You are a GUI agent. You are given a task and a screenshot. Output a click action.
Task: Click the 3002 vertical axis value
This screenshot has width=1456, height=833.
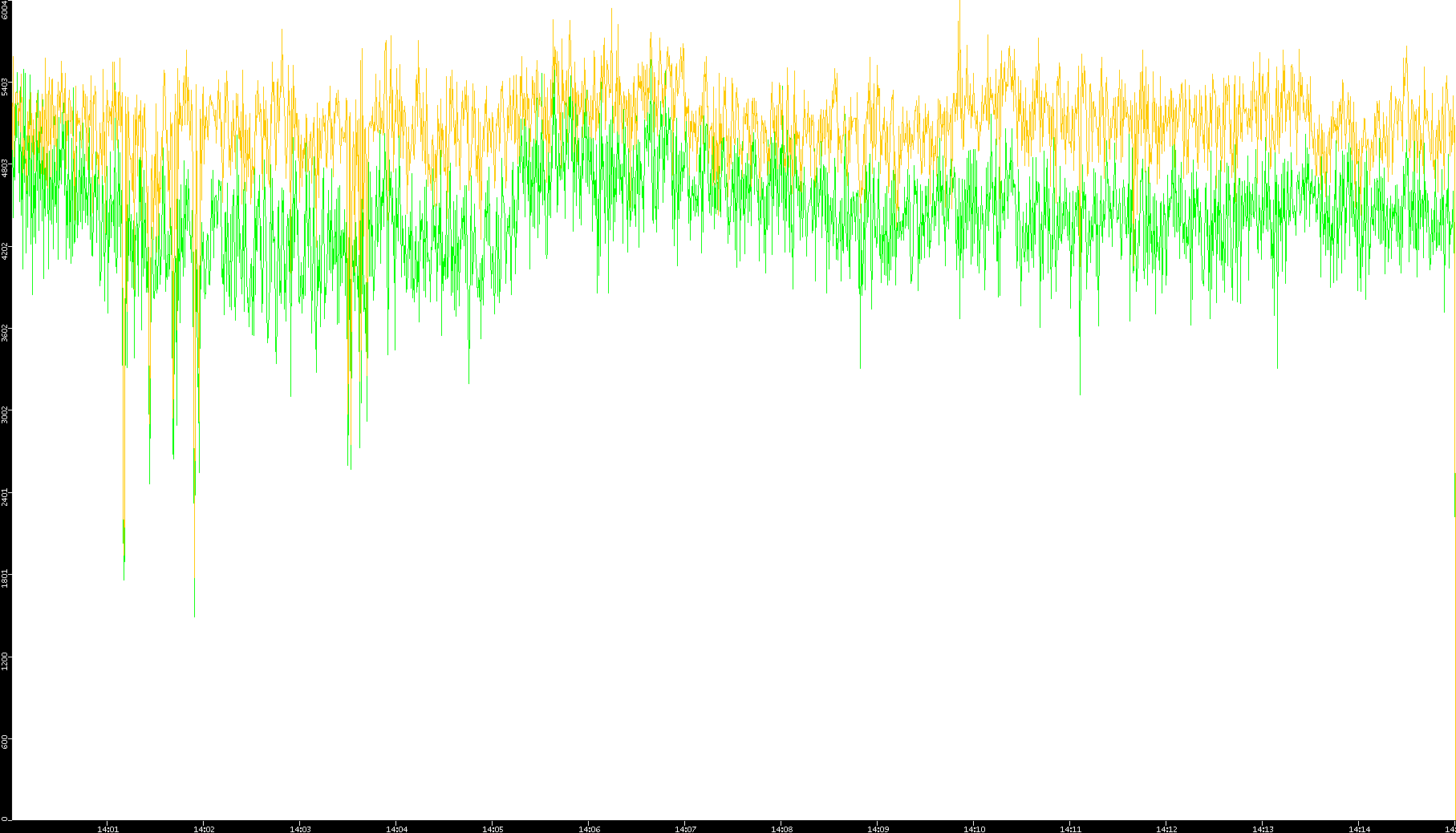point(6,415)
